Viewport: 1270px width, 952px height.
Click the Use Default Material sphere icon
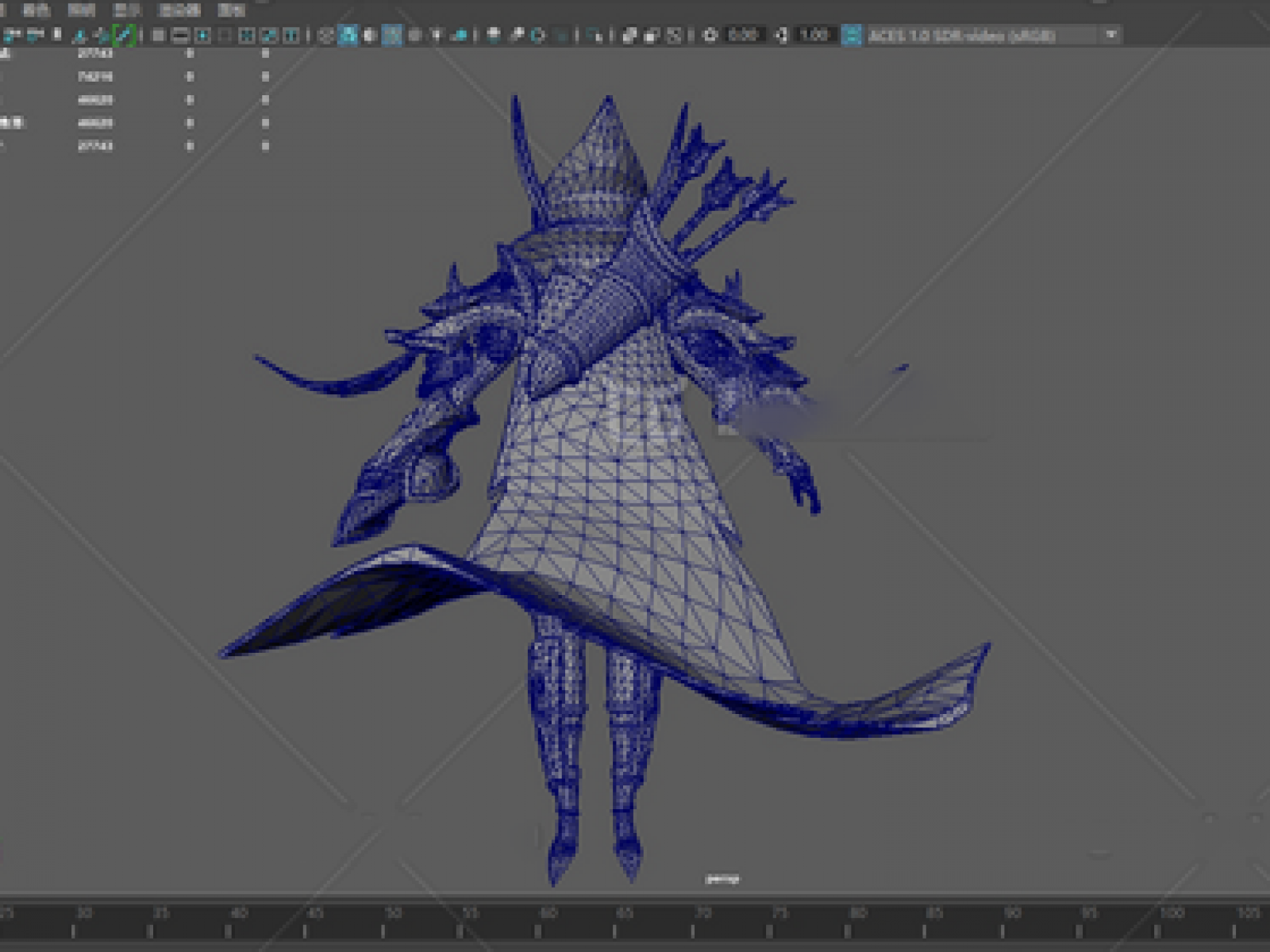pos(370,35)
